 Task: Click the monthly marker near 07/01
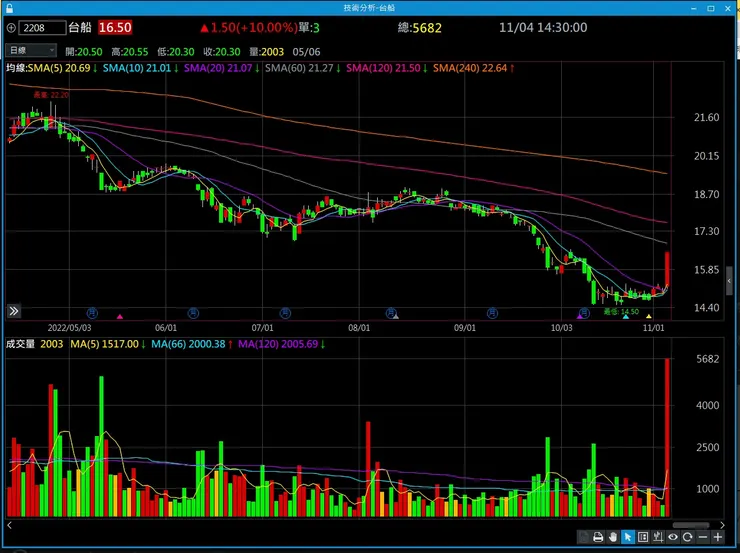point(285,313)
